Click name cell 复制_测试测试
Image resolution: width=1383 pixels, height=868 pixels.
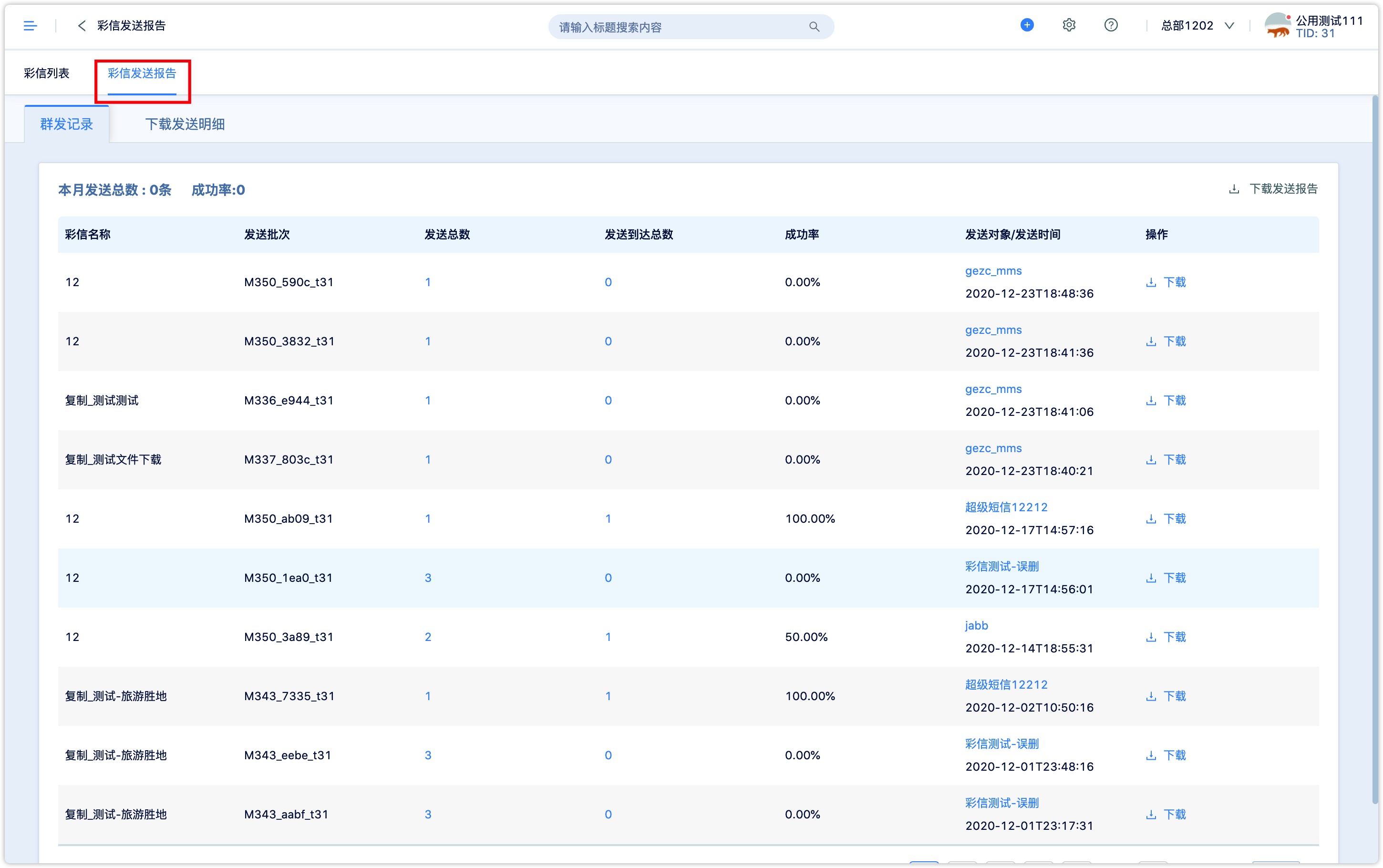102,401
